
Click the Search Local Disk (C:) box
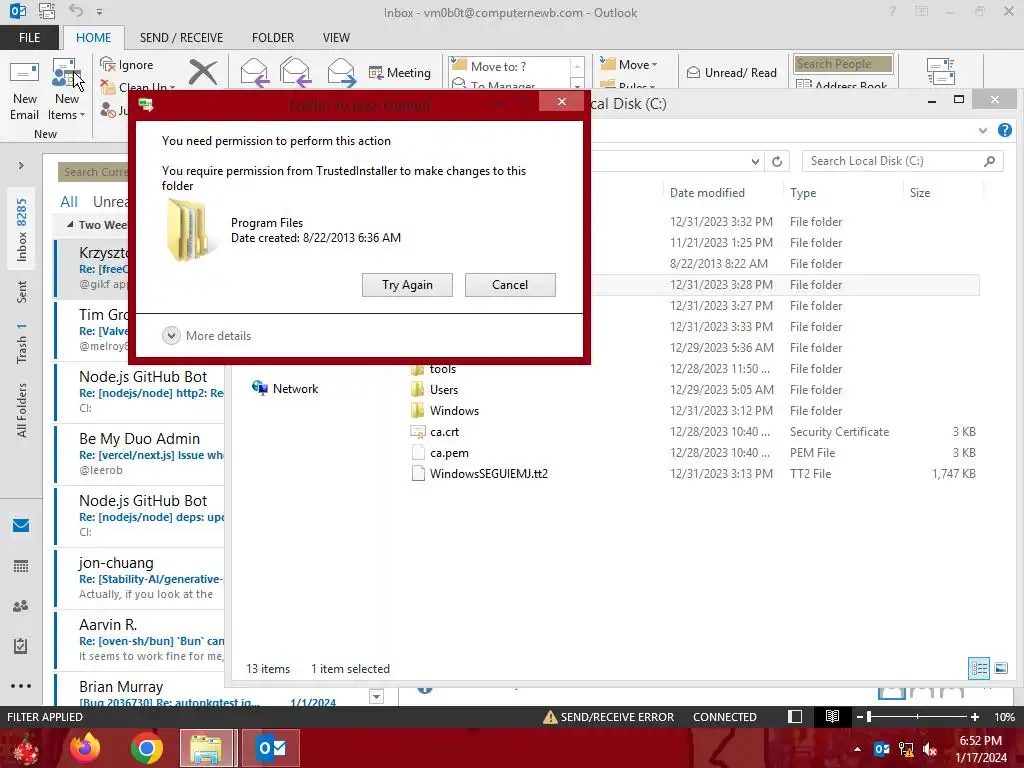[x=902, y=161]
